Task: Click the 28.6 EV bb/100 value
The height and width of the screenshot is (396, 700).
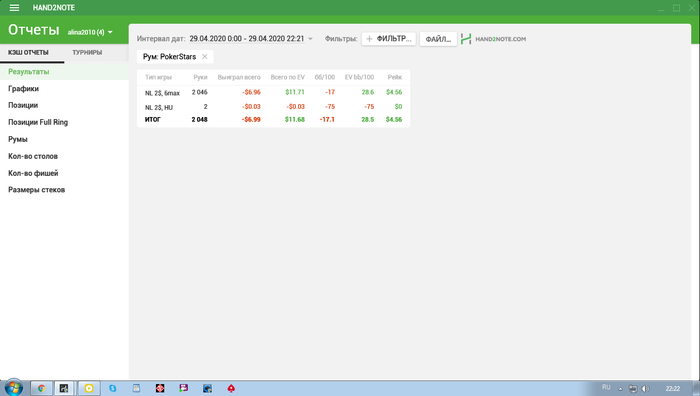Action: [368, 92]
